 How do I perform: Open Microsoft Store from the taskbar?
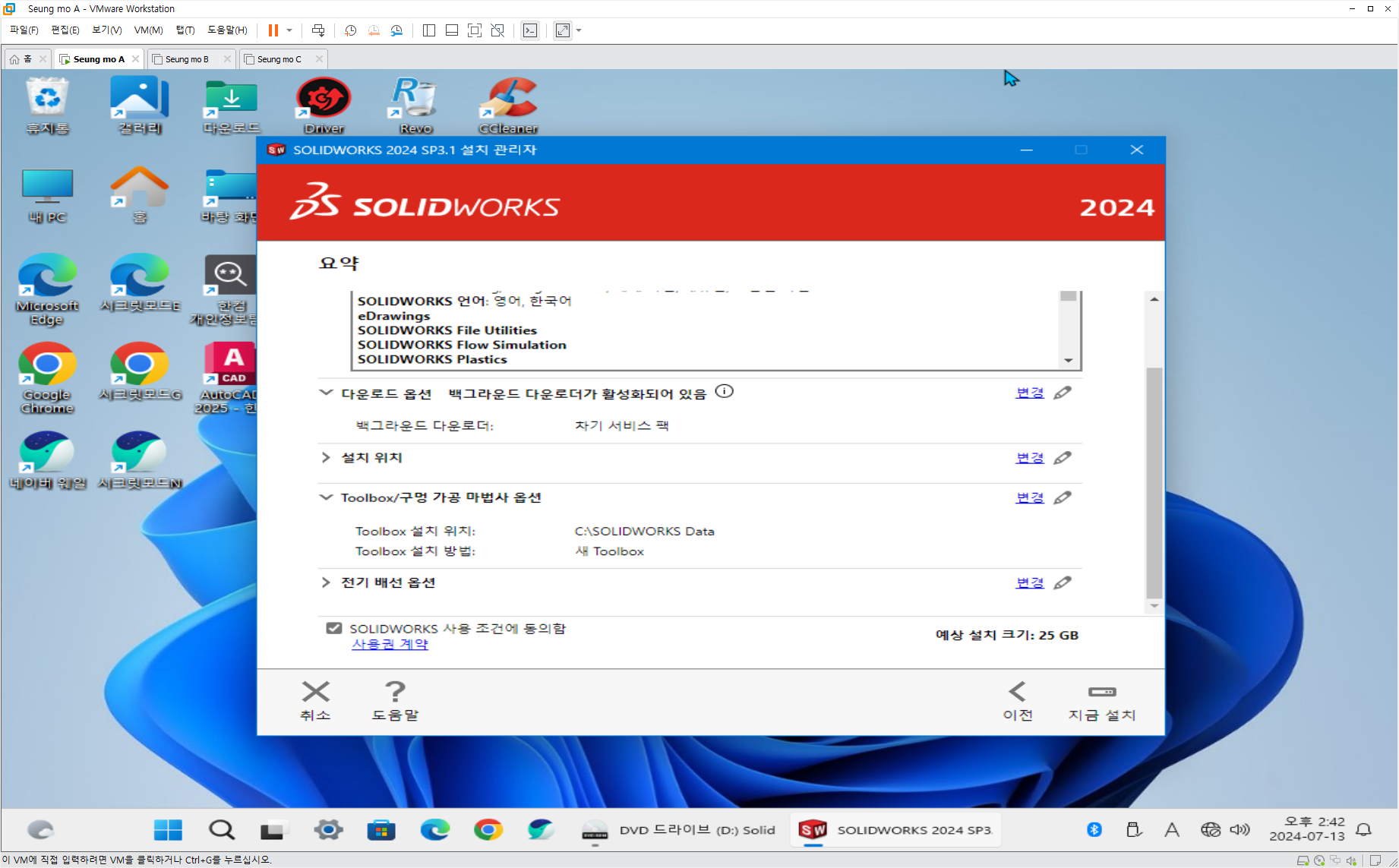click(381, 830)
